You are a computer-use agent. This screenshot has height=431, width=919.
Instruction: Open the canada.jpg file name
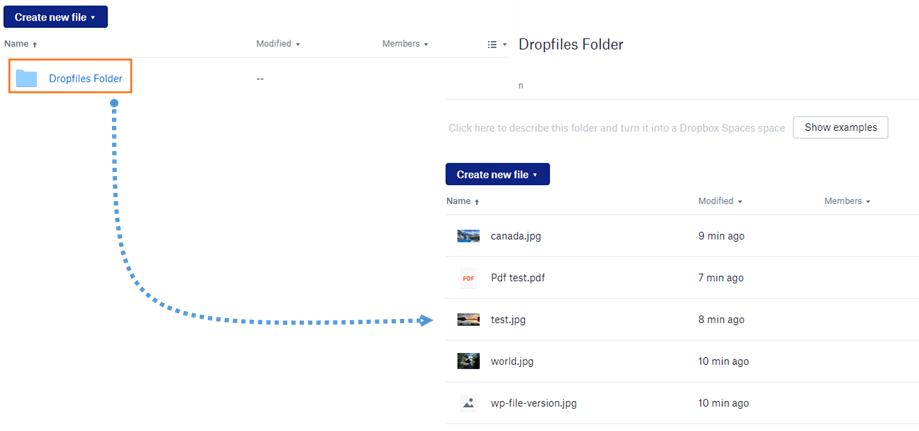[x=516, y=236]
